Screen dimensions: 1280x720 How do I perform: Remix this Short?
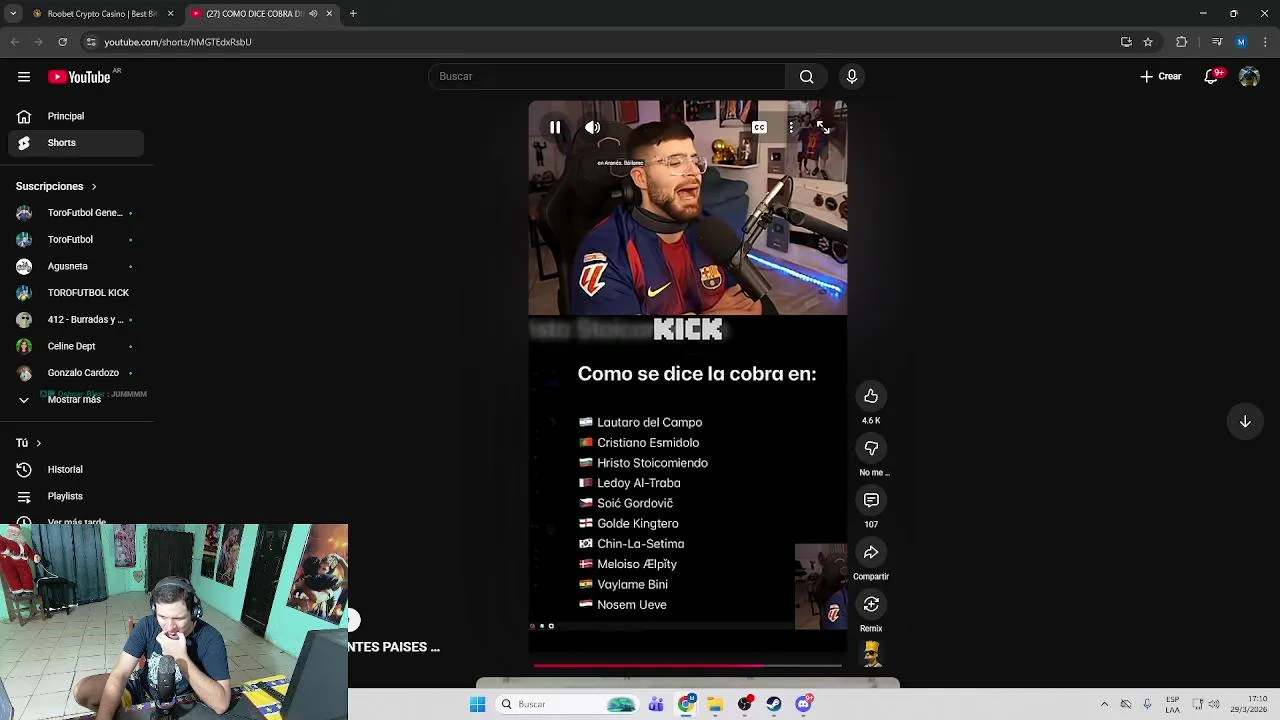(x=871, y=604)
